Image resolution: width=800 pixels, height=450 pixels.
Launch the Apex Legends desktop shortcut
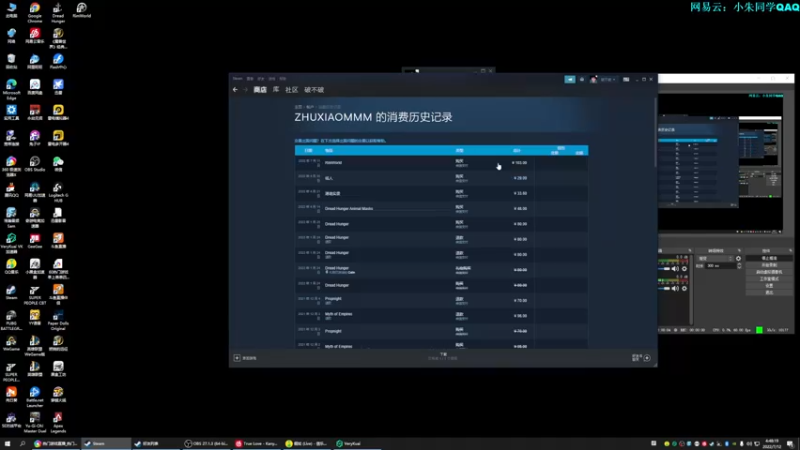tap(58, 423)
